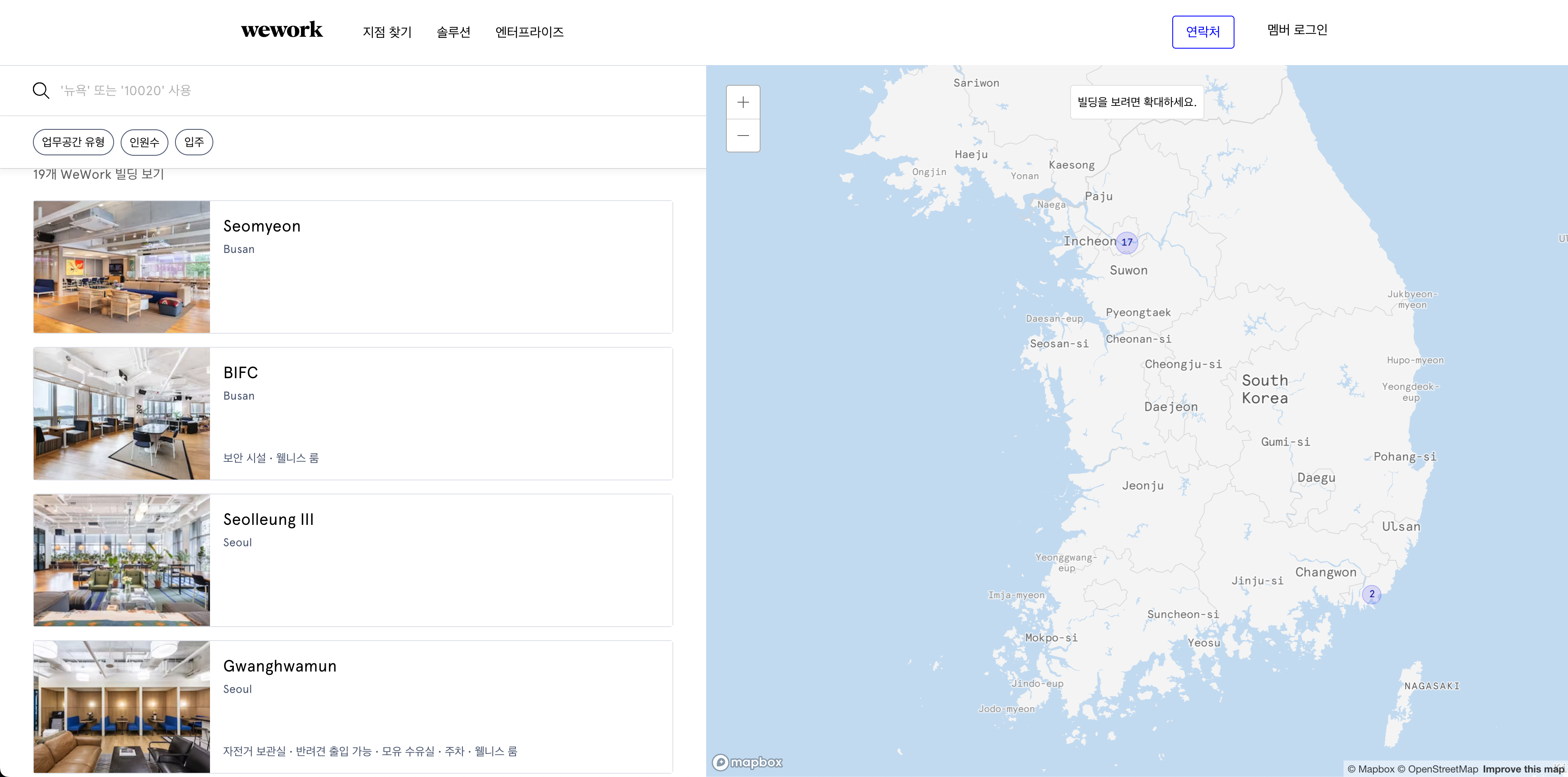
Task: Click the location search input field
Action: click(x=365, y=91)
